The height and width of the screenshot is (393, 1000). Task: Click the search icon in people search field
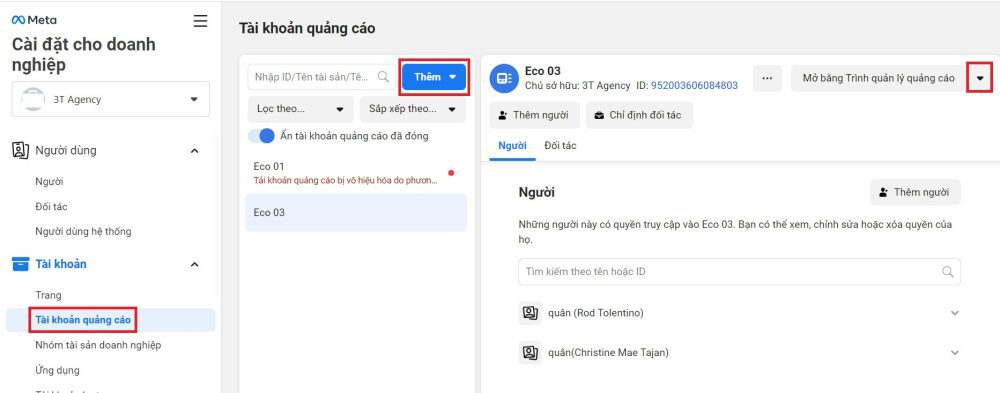pos(947,272)
